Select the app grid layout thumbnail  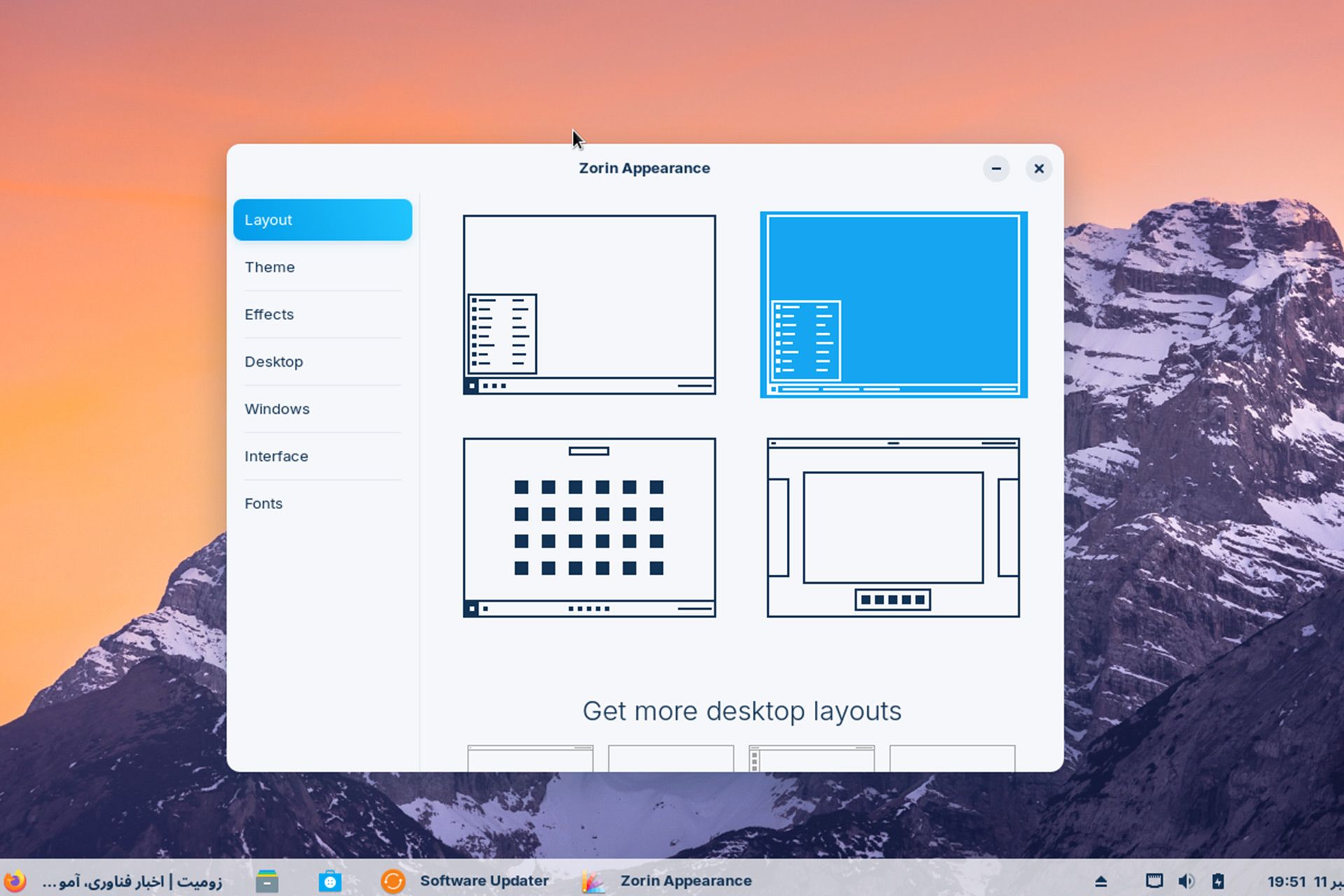(x=589, y=528)
